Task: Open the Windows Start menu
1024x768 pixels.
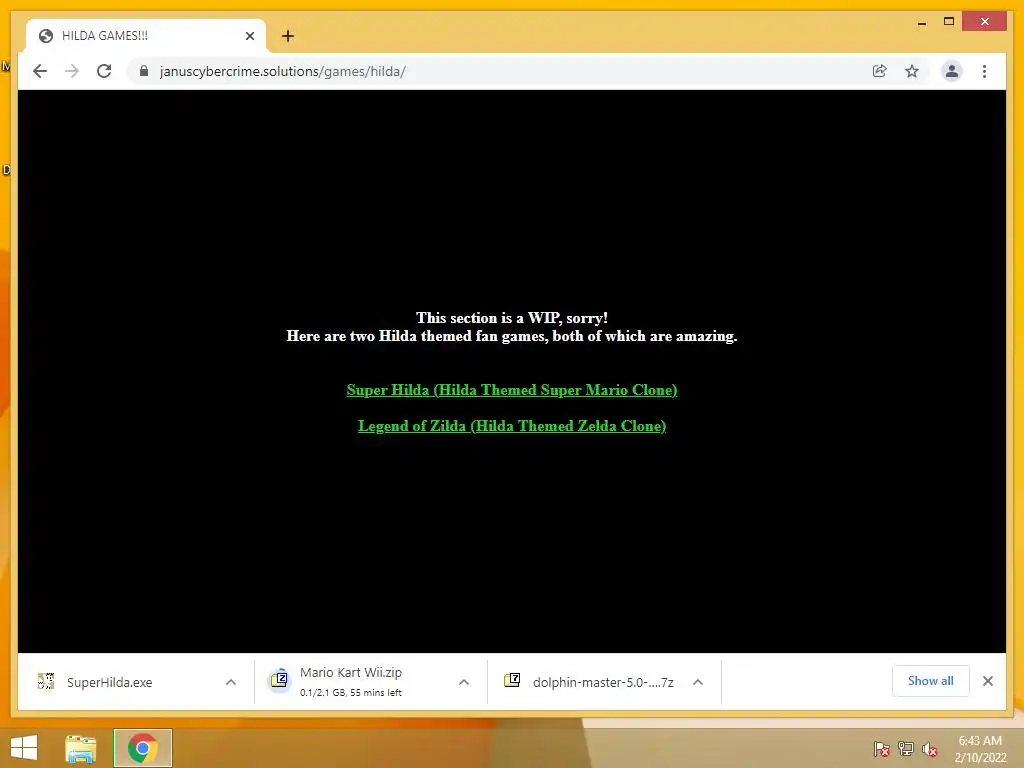Action: 24,748
